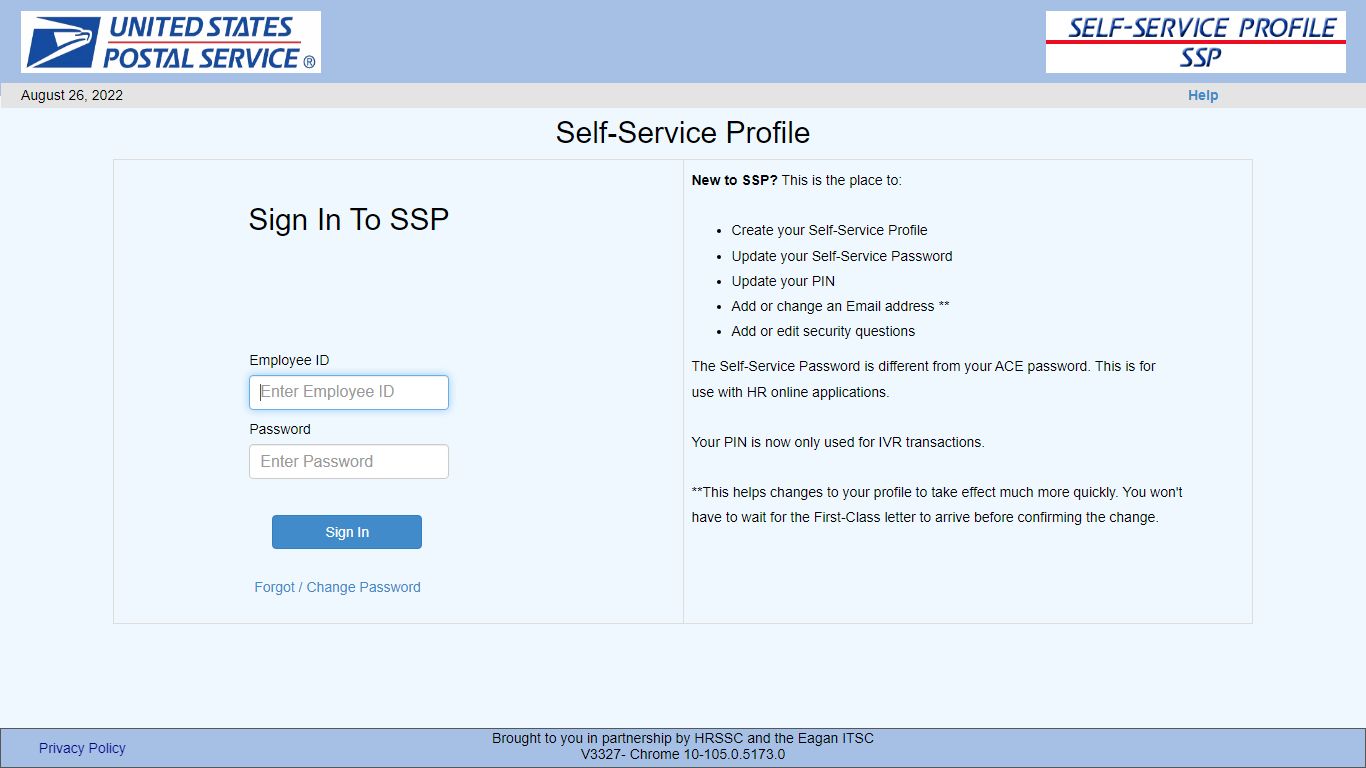This screenshot has width=1366, height=768.
Task: Click 'Create your Self-Service Profile' bullet
Action: (x=830, y=230)
